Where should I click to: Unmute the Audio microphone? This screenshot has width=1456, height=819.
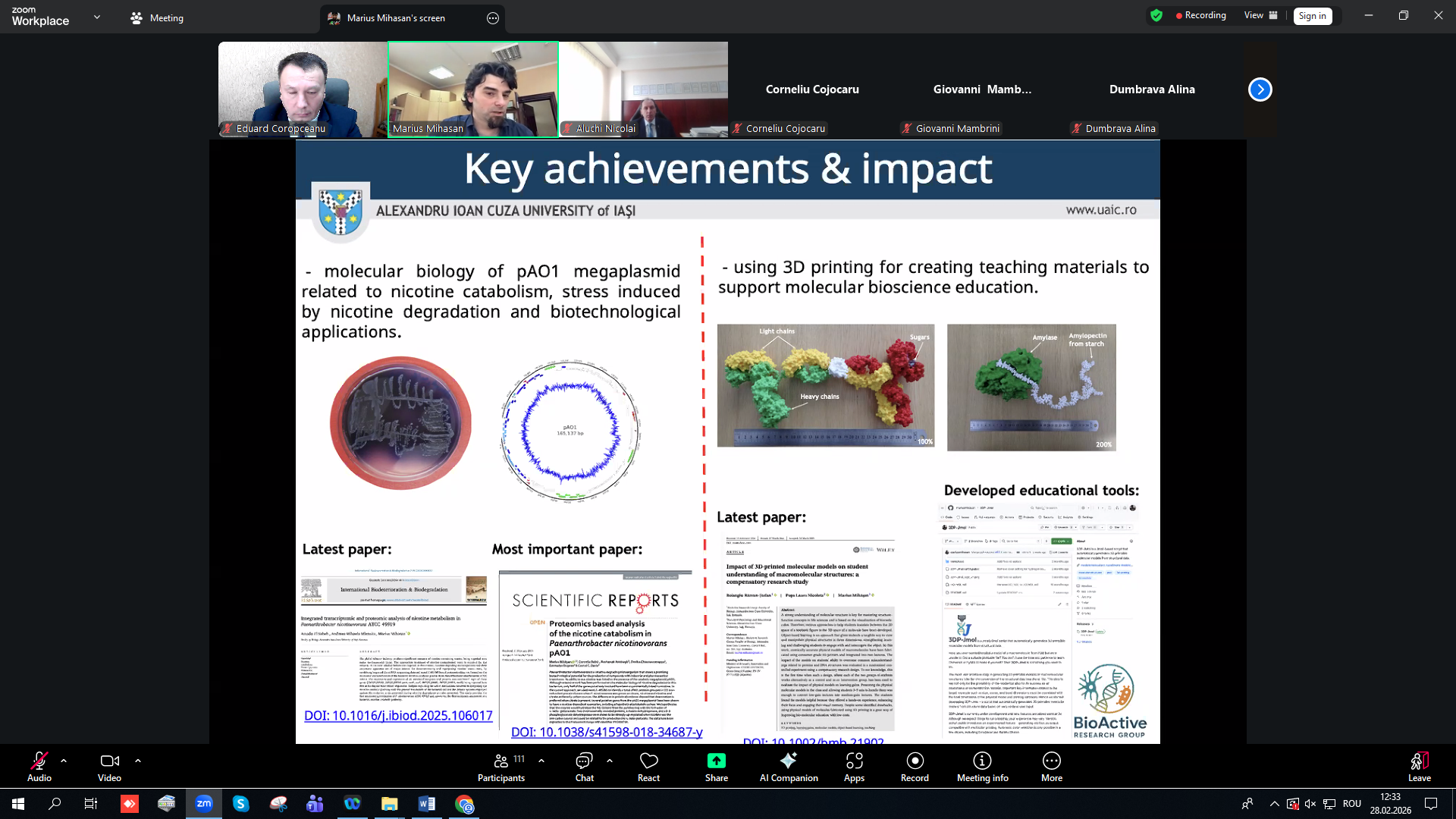point(39,761)
